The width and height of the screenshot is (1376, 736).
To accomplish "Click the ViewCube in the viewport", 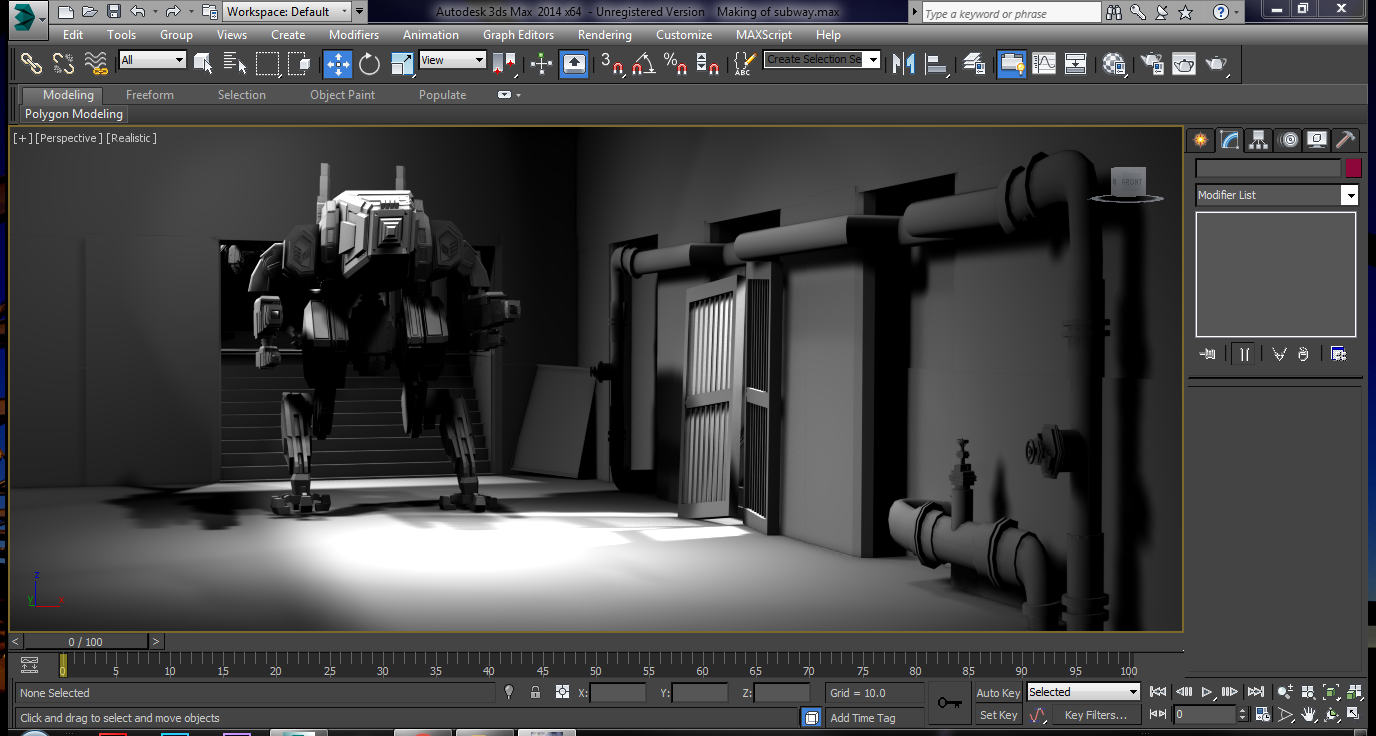I will 1128,183.
